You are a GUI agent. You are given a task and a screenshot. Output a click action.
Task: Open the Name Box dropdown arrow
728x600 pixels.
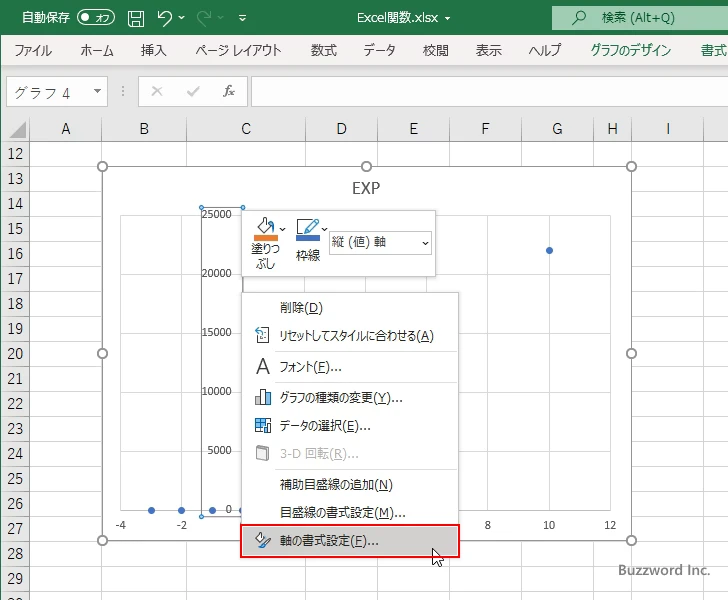(x=97, y=92)
